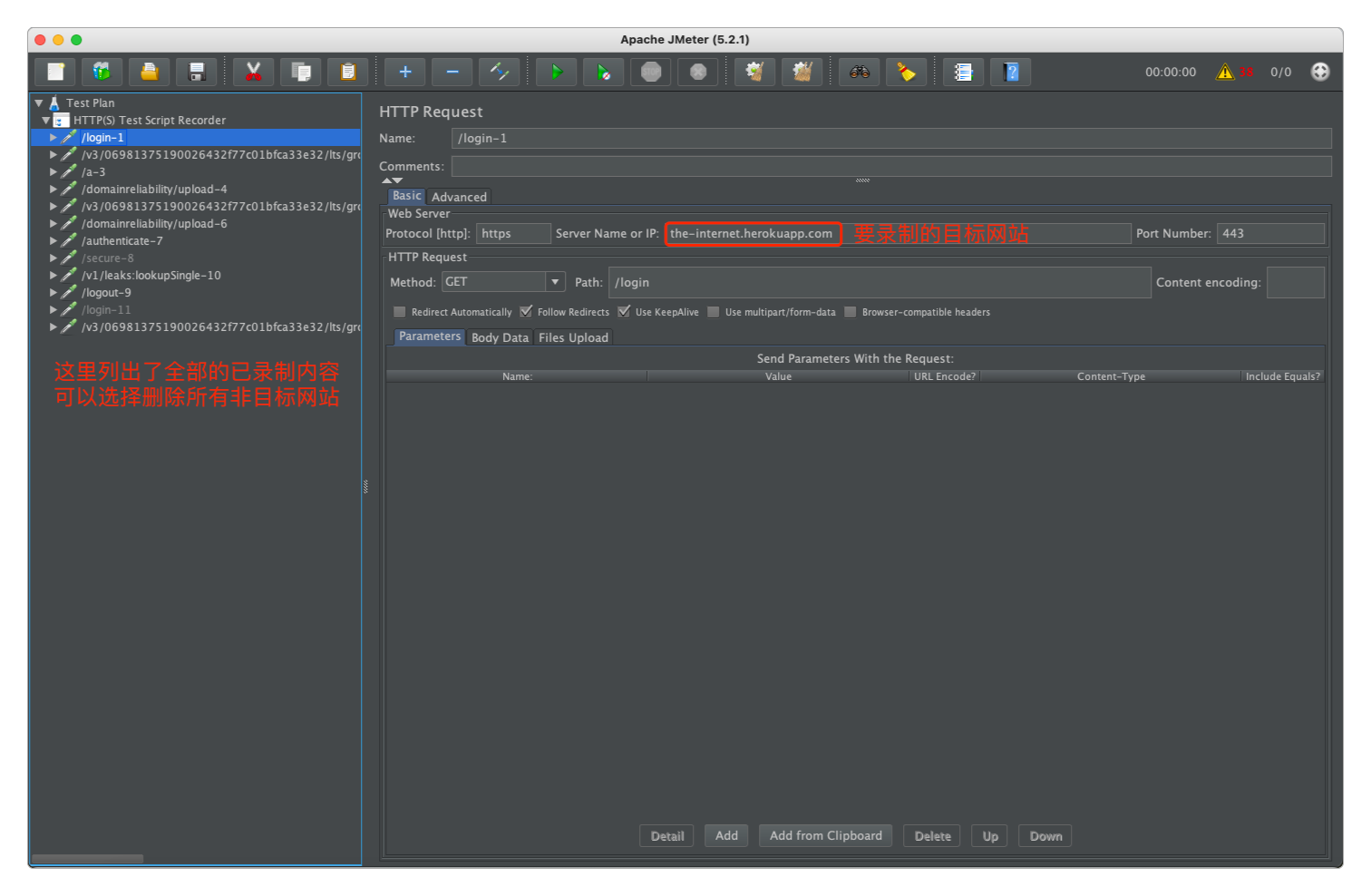
Task: Open the Files Upload tab
Action: (x=573, y=337)
